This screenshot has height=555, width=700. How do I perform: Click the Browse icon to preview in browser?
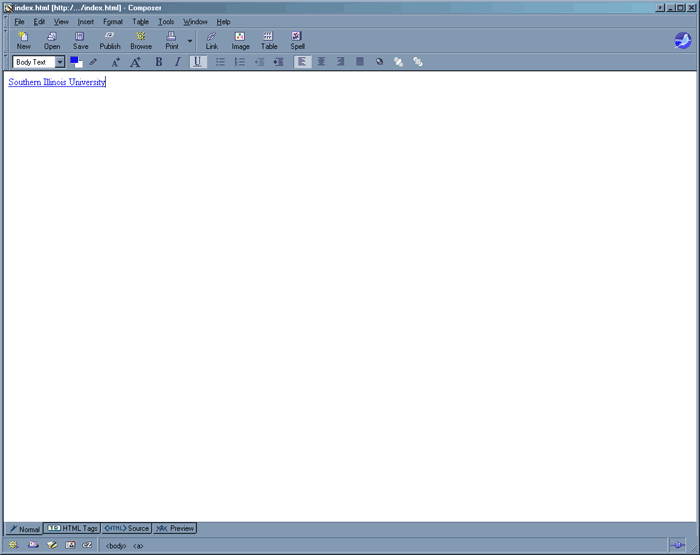(x=141, y=40)
